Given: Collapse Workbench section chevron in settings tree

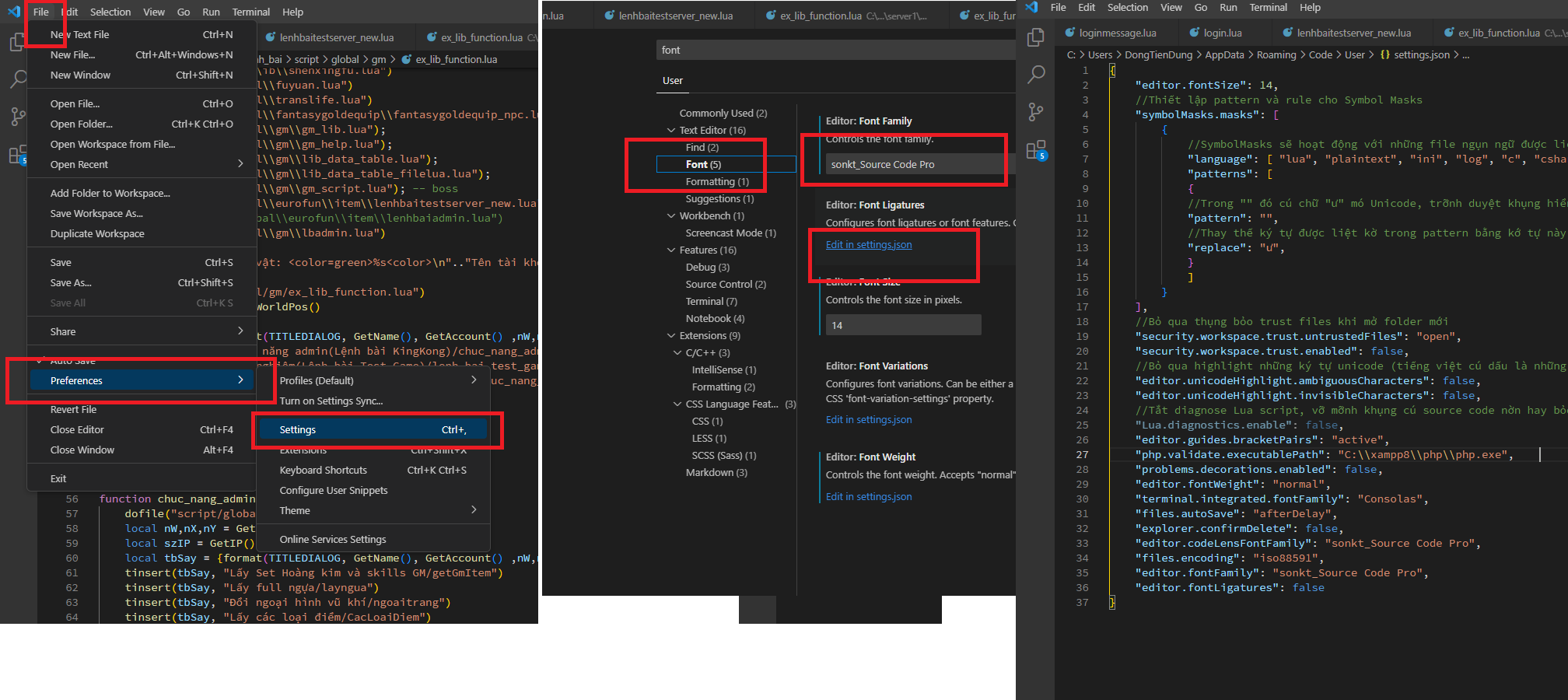Looking at the screenshot, I should pos(671,215).
